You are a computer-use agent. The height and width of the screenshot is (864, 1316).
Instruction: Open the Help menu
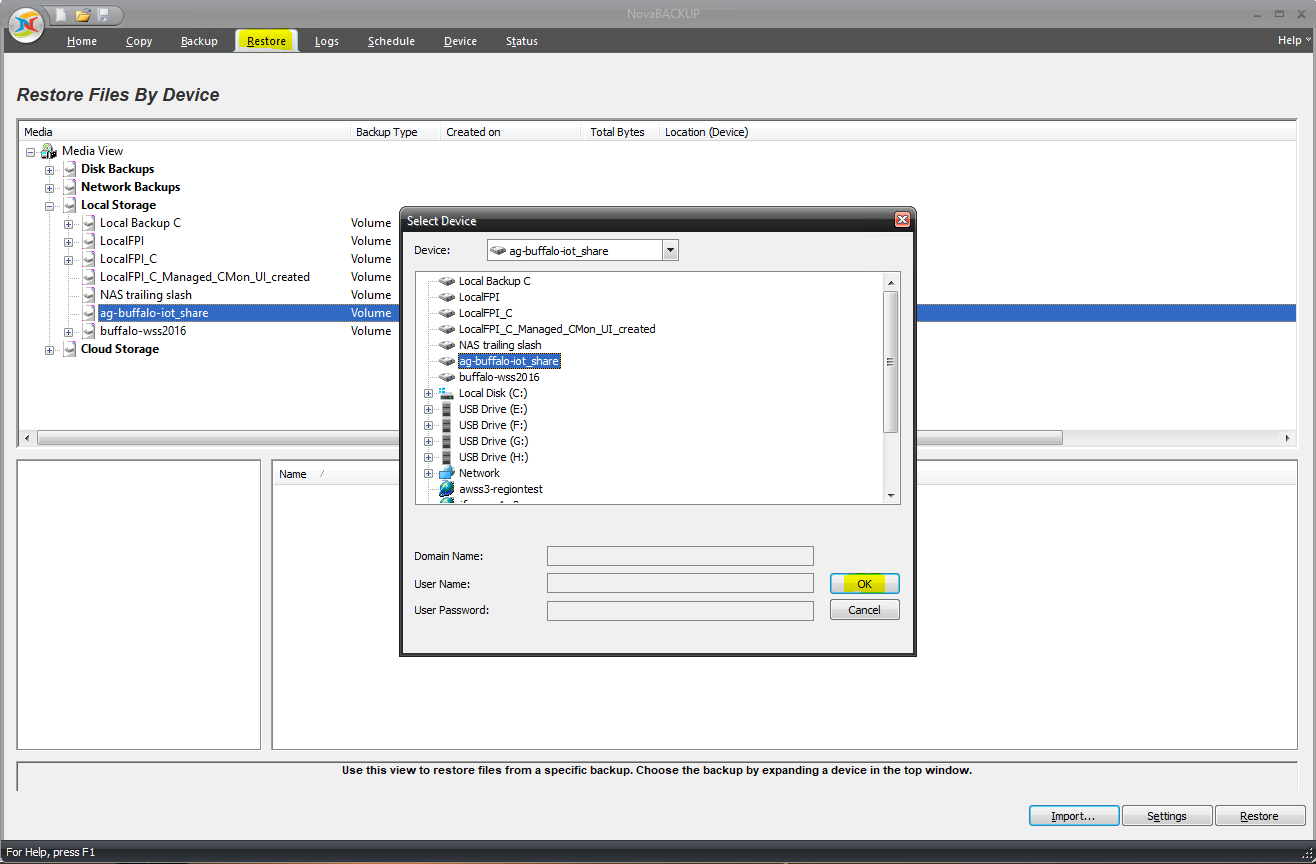1292,40
